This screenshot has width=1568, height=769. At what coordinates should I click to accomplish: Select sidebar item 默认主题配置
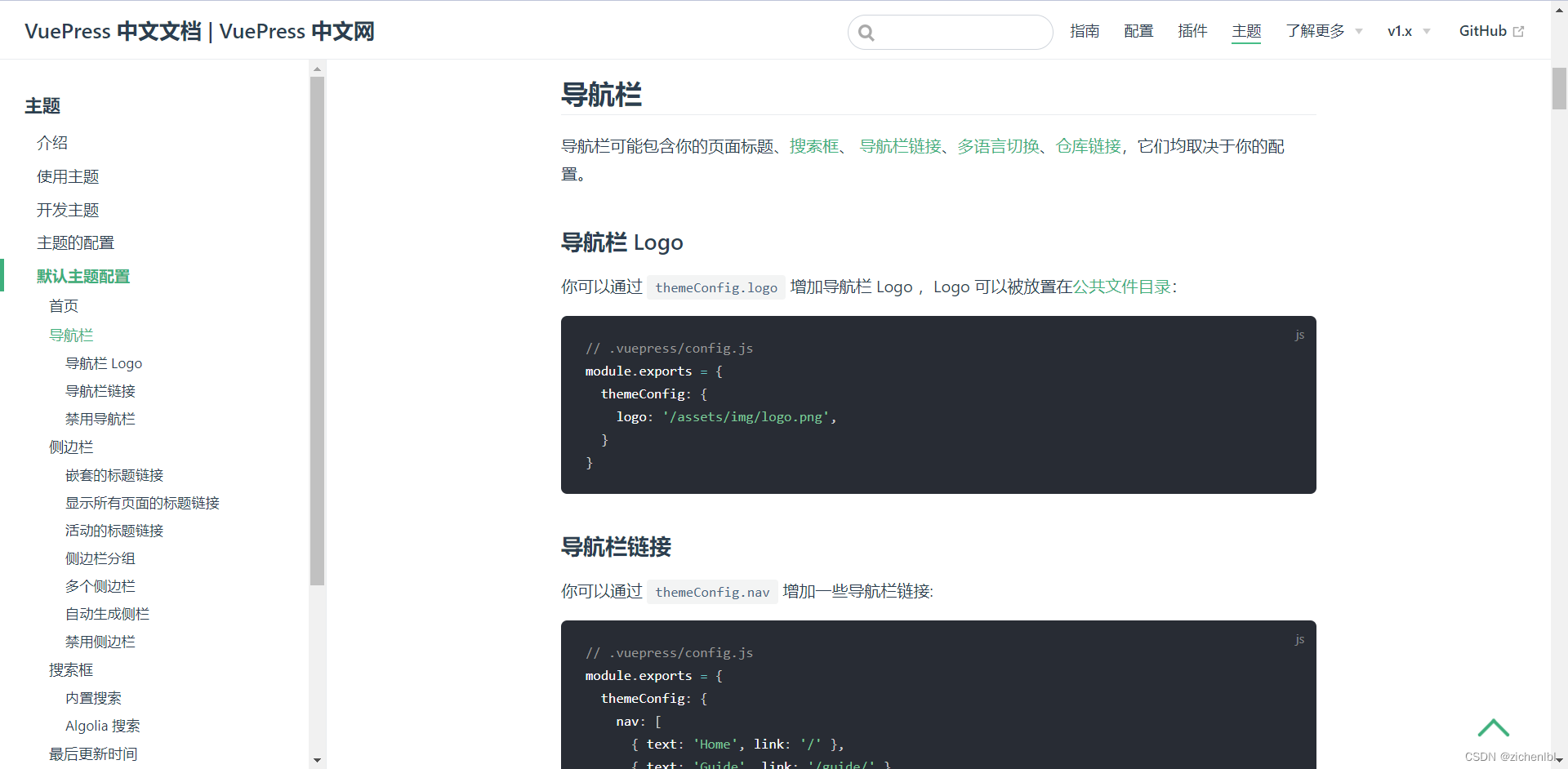click(x=83, y=276)
